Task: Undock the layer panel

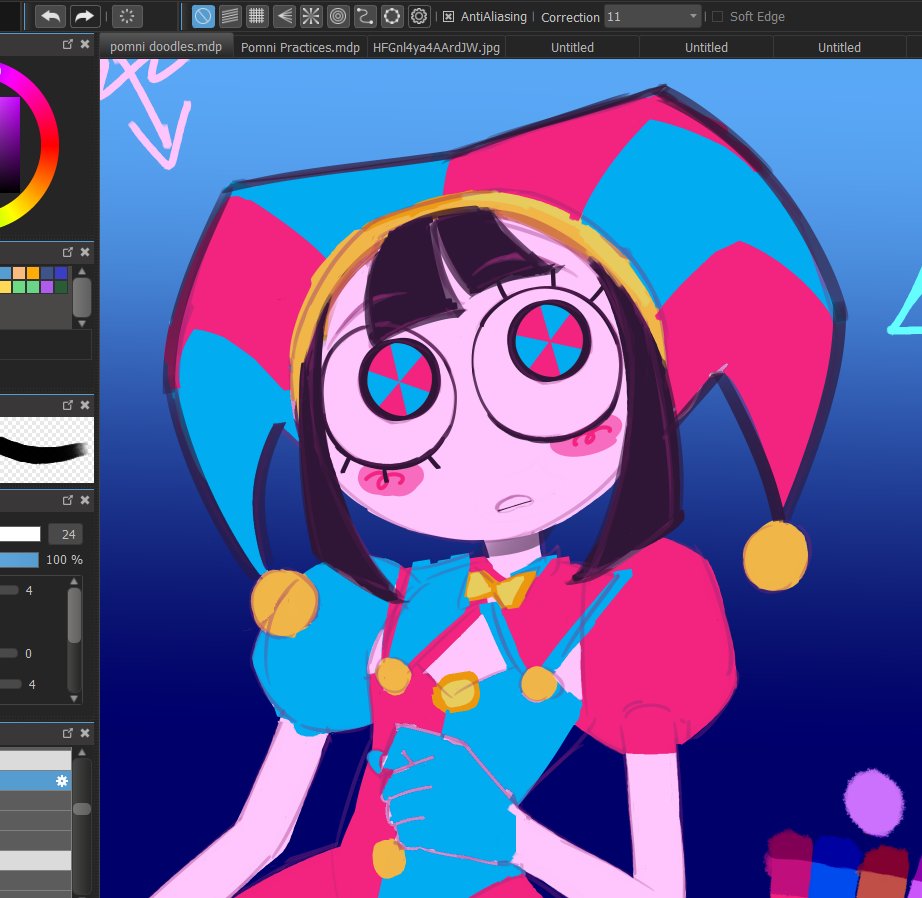Action: [x=68, y=733]
